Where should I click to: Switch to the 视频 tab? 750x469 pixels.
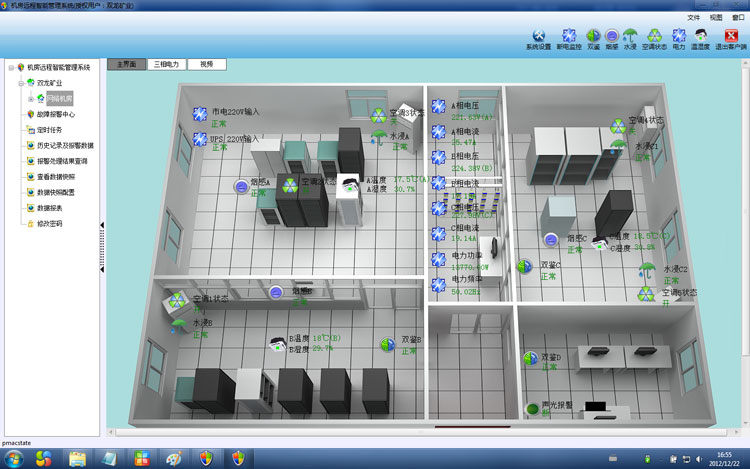tap(206, 64)
